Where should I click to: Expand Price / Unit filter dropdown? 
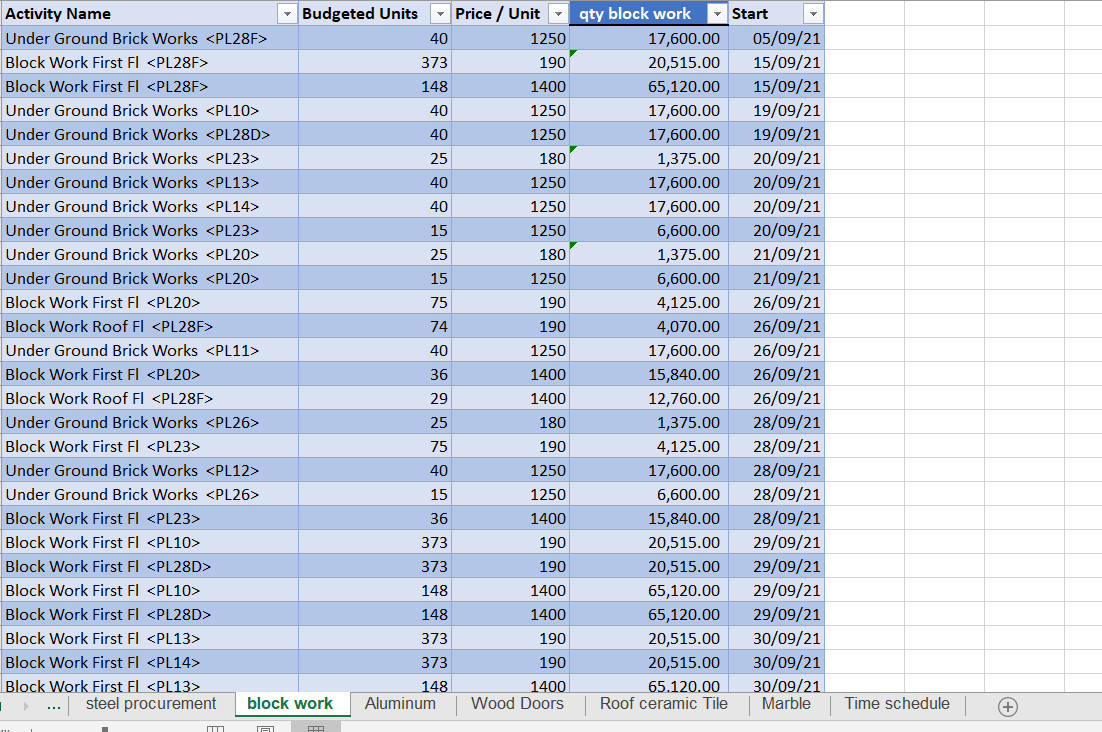557,14
